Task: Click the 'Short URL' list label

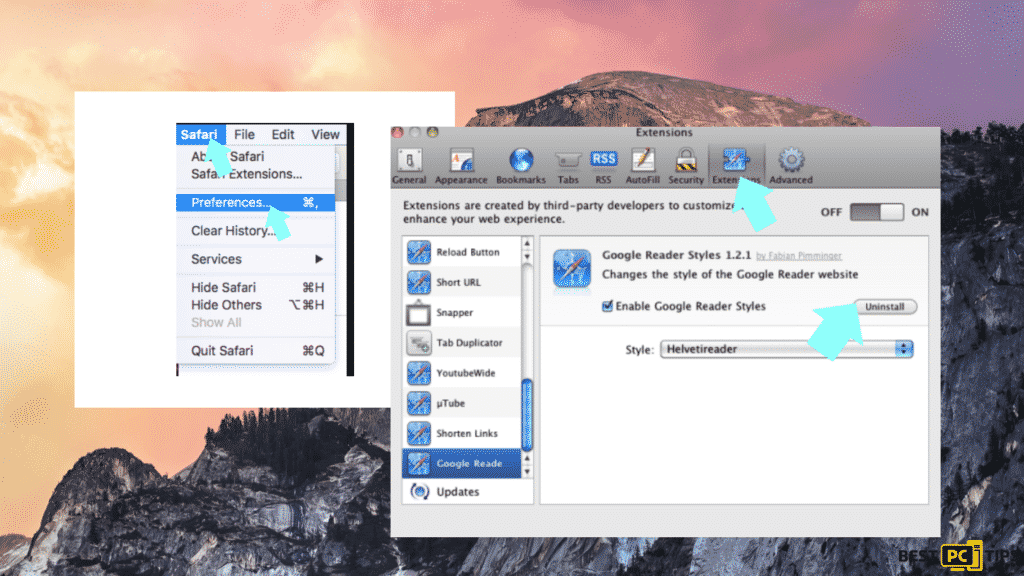Action: tap(458, 283)
